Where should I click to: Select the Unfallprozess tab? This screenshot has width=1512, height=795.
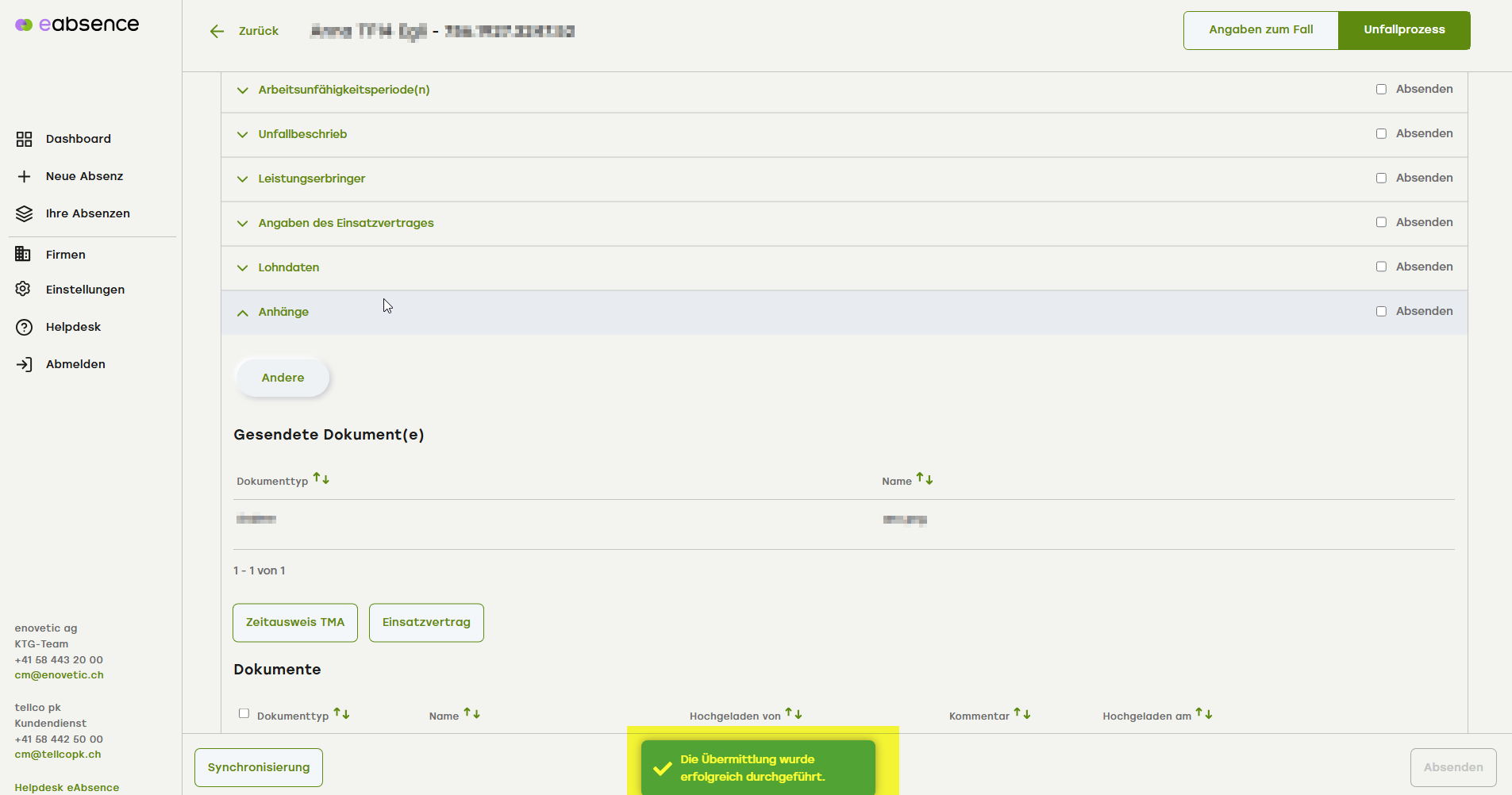coord(1403,30)
